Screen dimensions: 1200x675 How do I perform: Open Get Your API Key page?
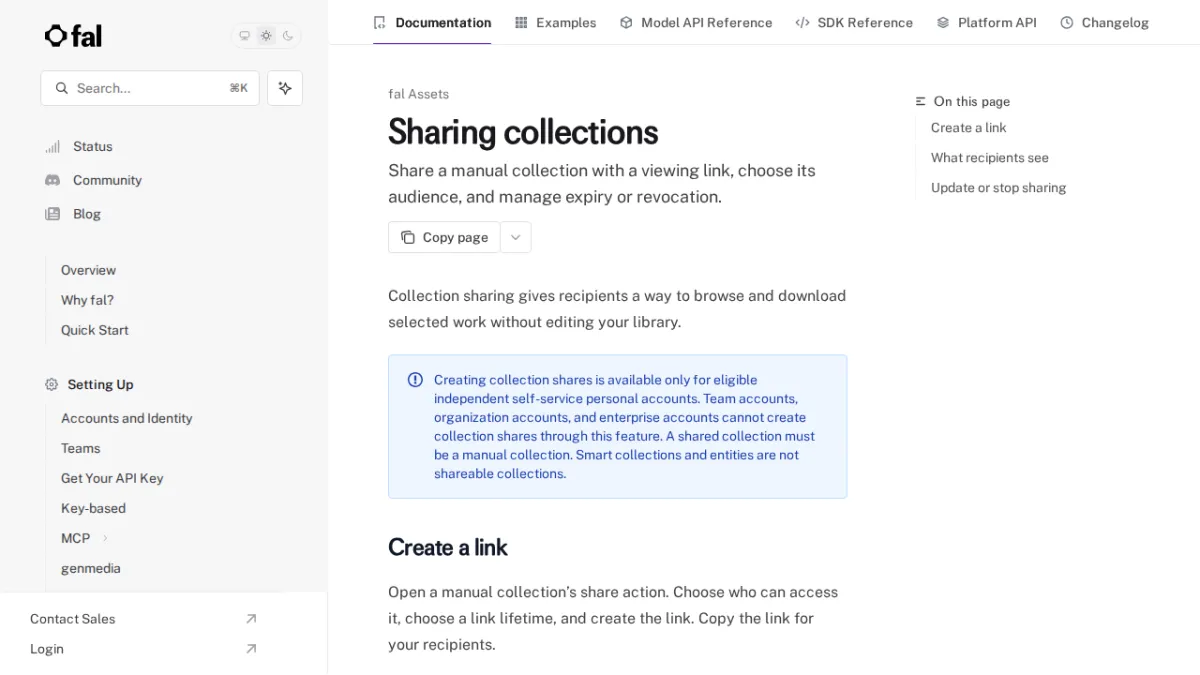112,478
